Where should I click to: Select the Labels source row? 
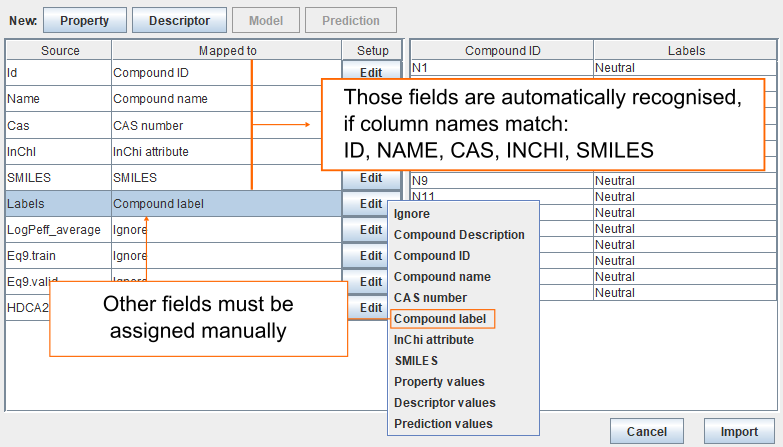58,204
